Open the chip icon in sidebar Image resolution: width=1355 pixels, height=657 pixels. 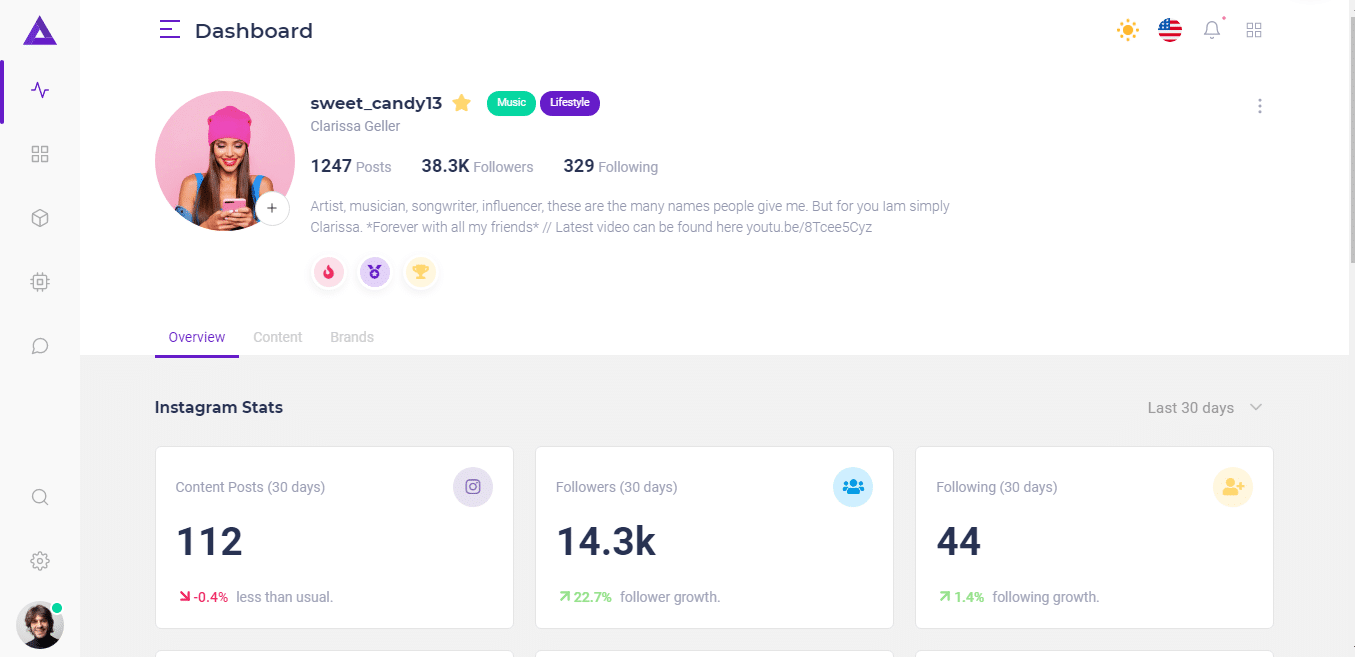(x=39, y=281)
